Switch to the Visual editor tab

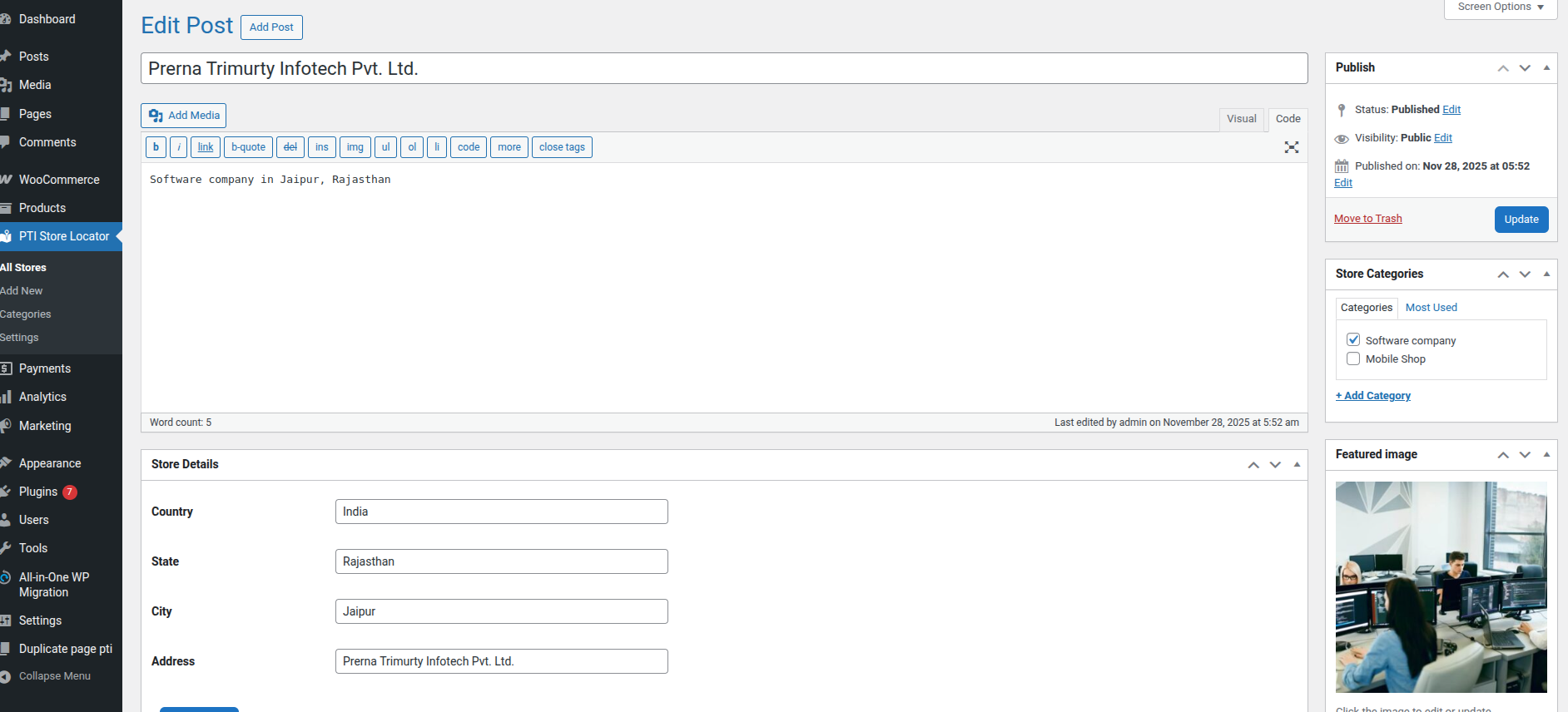pyautogui.click(x=1242, y=119)
